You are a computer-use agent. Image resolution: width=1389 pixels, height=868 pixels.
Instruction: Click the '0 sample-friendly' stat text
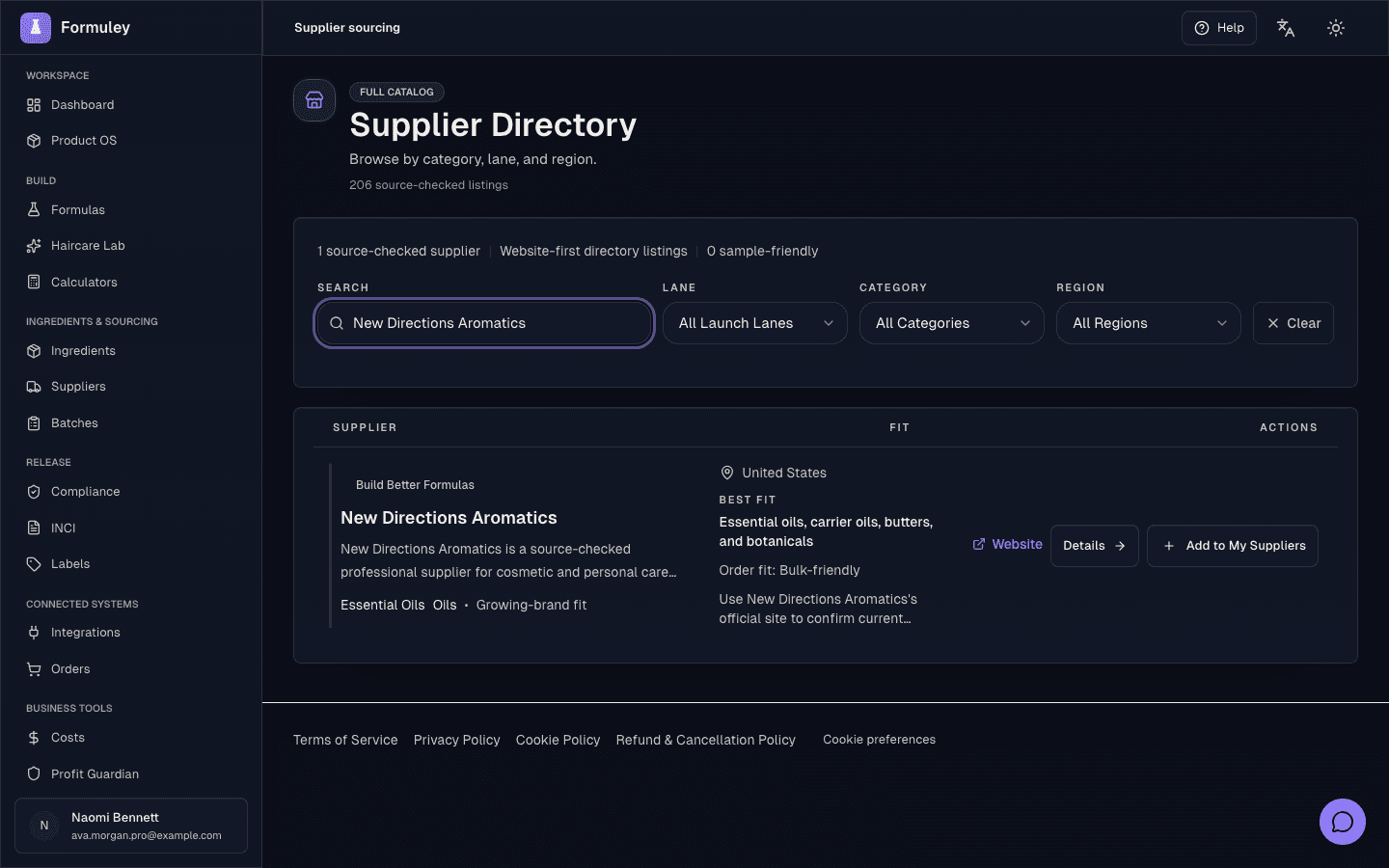click(762, 251)
